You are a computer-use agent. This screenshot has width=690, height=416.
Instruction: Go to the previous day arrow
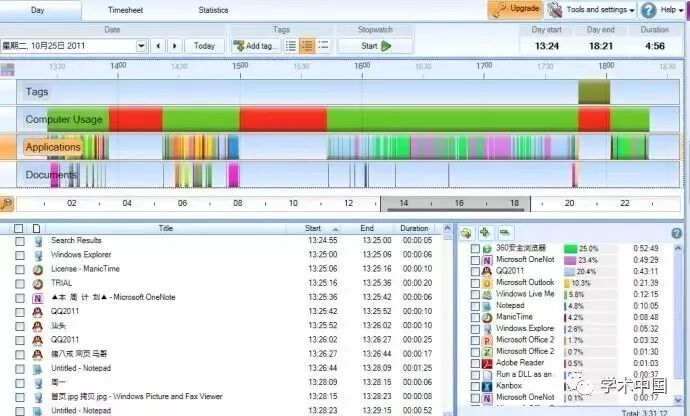[158, 46]
